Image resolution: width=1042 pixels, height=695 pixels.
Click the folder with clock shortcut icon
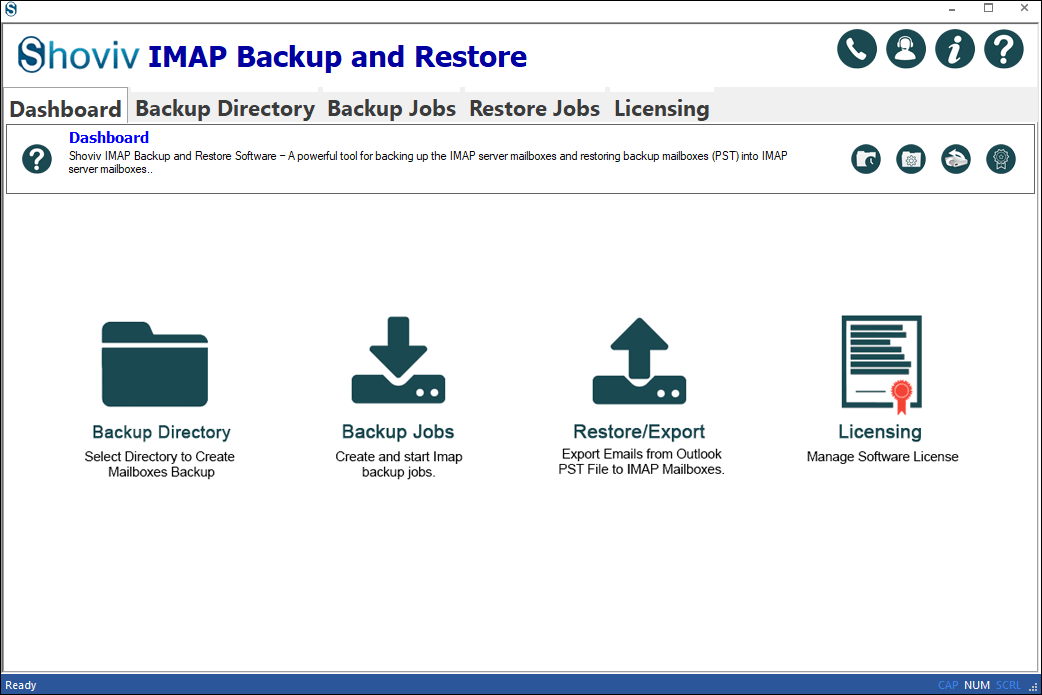866,159
